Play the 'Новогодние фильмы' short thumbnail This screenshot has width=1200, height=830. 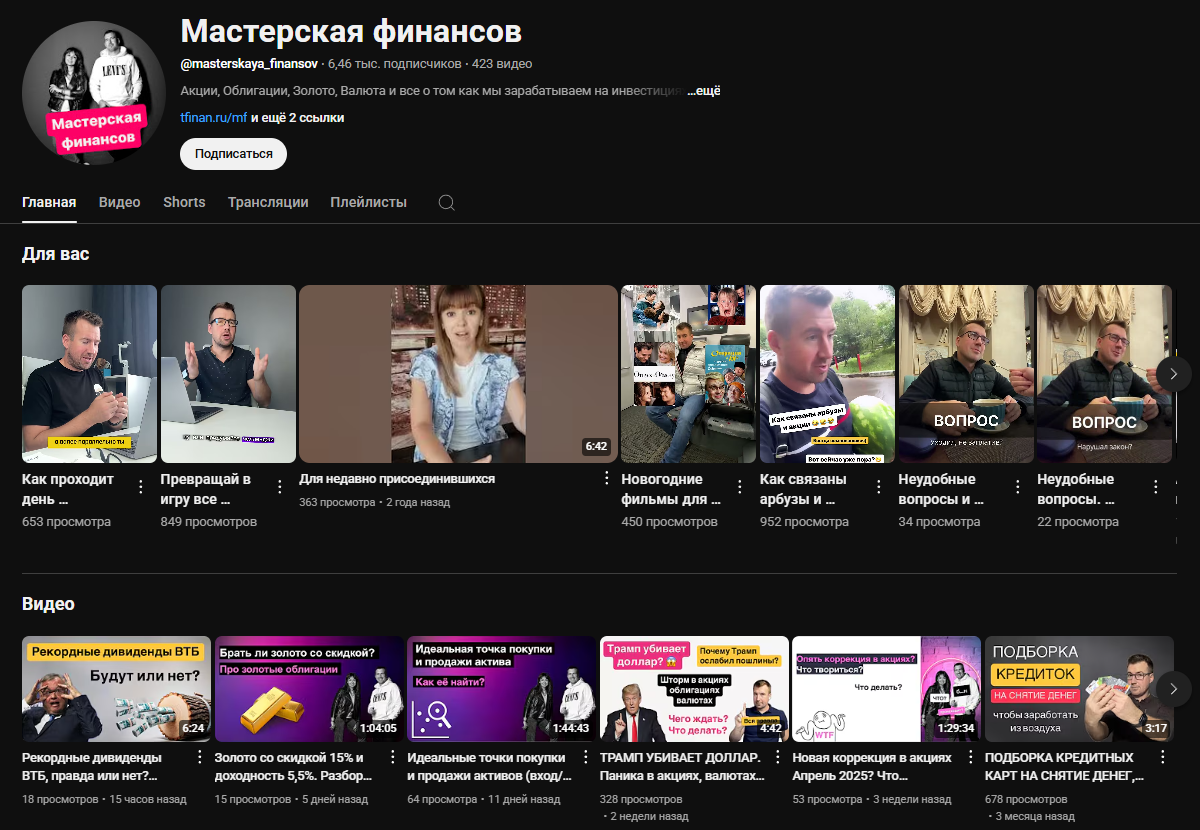(688, 374)
